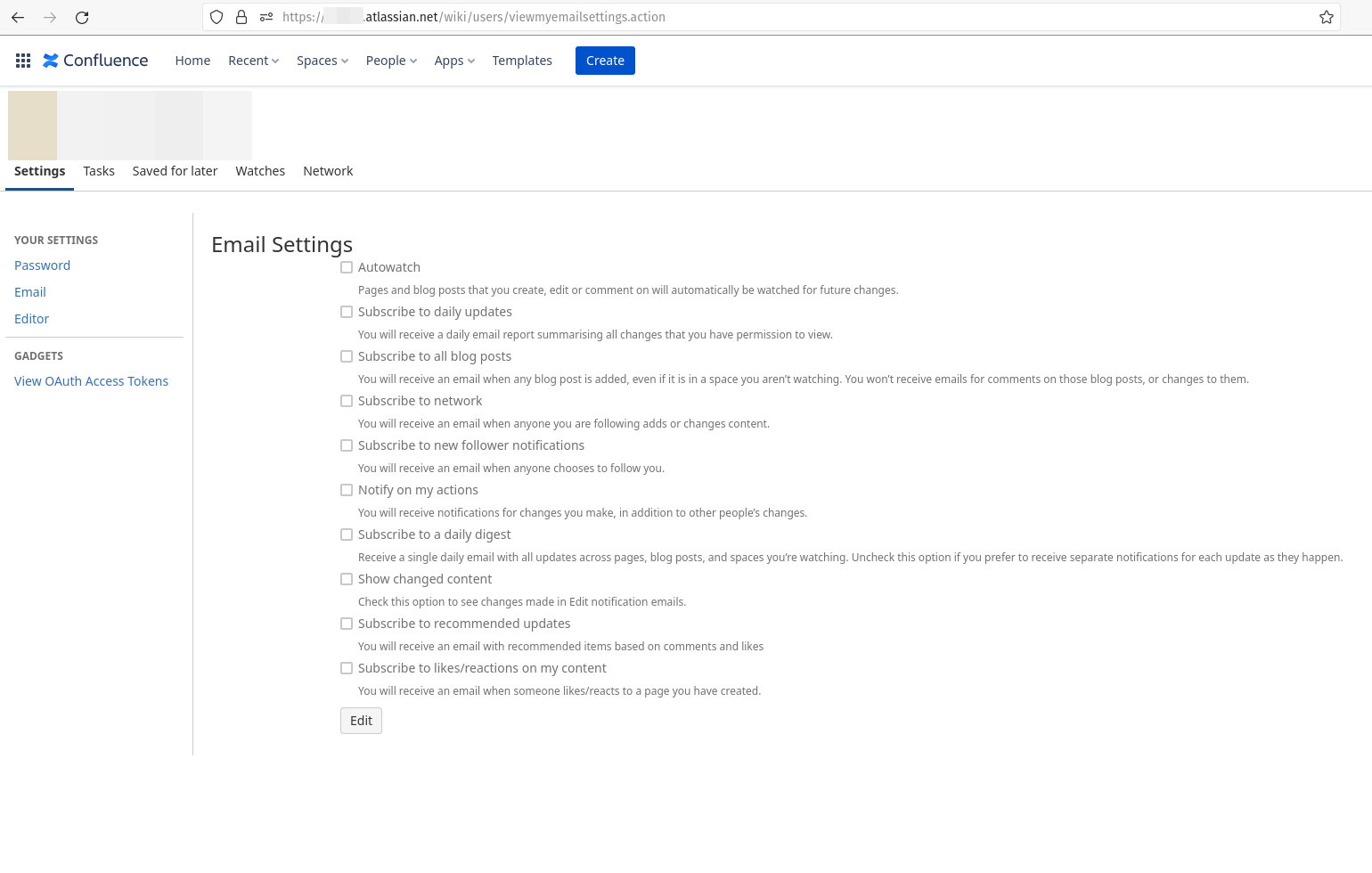The width and height of the screenshot is (1372, 873).
Task: Open the Watches tab
Action: coord(260,170)
